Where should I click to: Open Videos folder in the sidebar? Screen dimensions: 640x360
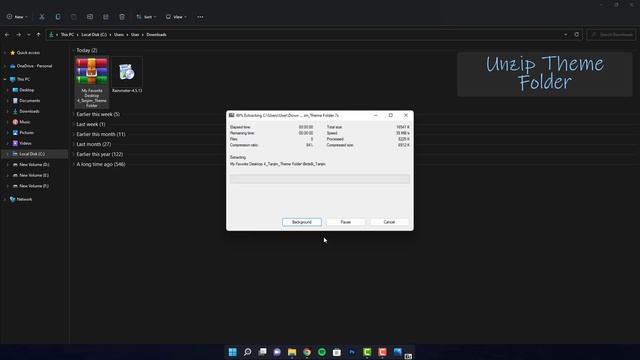click(25, 143)
